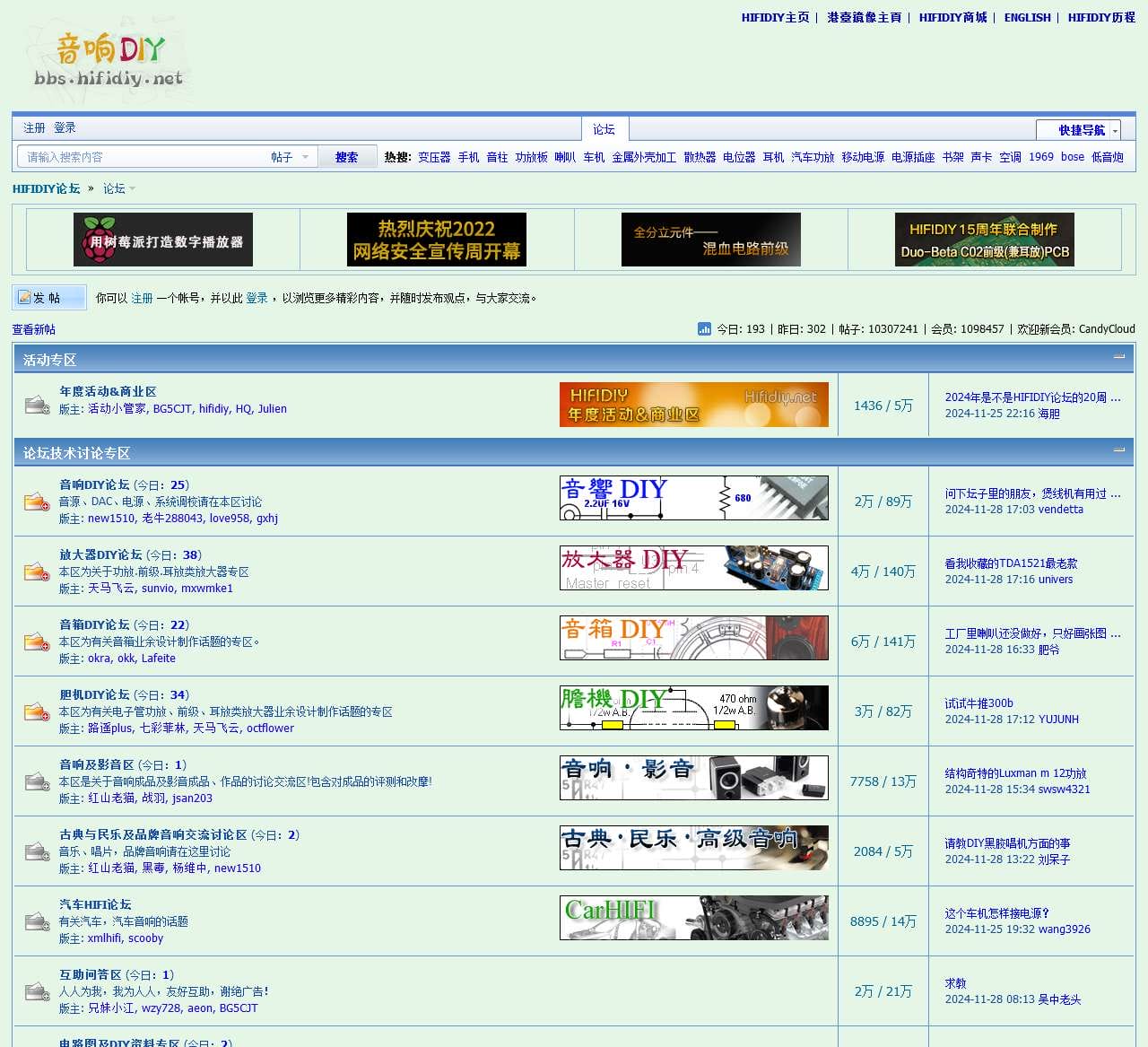Collapse the 论坛技术讨论专区 section
The image size is (1148, 1047).
coord(1119,450)
